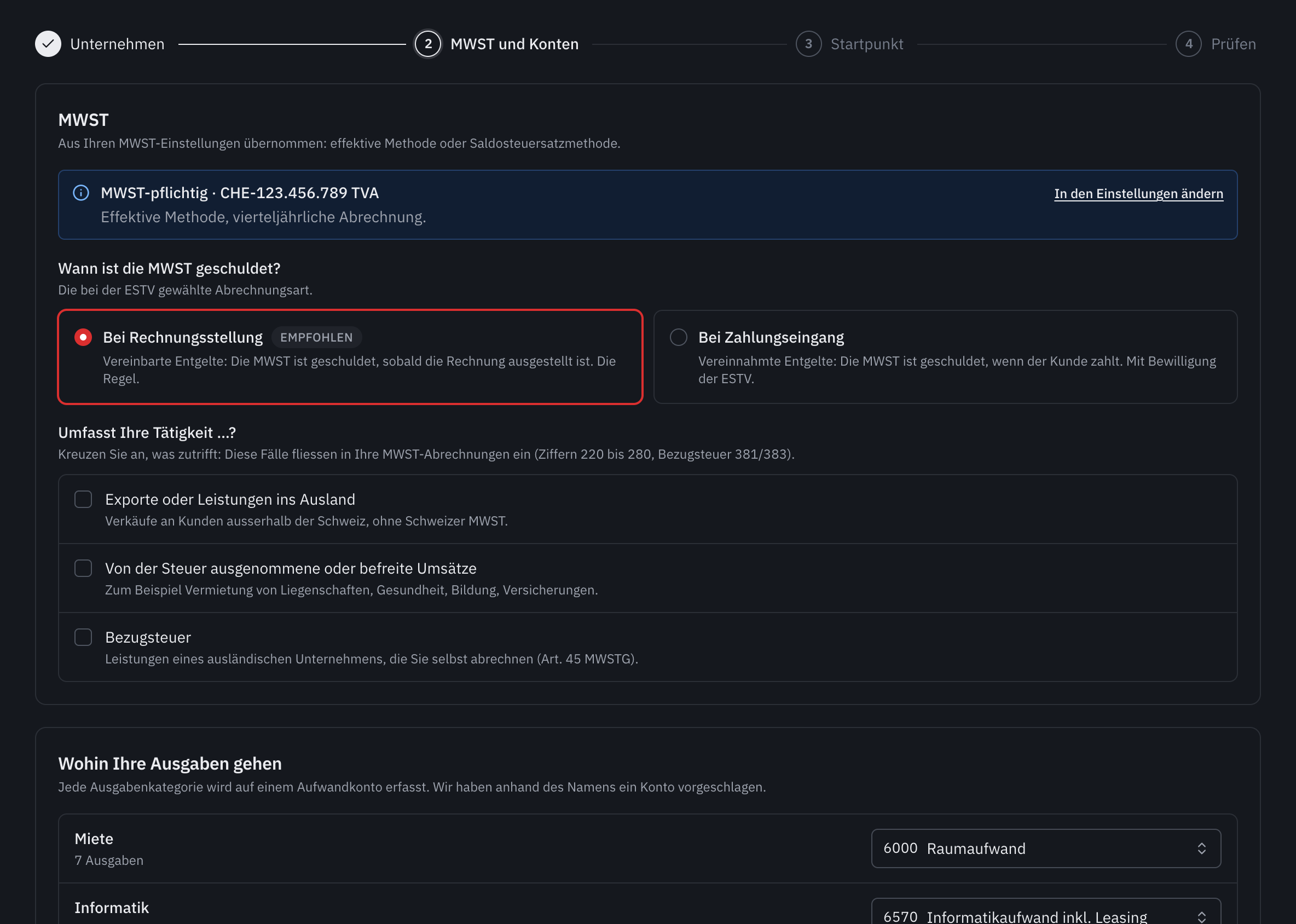Click the MWST-pflichtig CHE-123.456.789 TVA text

[240, 193]
